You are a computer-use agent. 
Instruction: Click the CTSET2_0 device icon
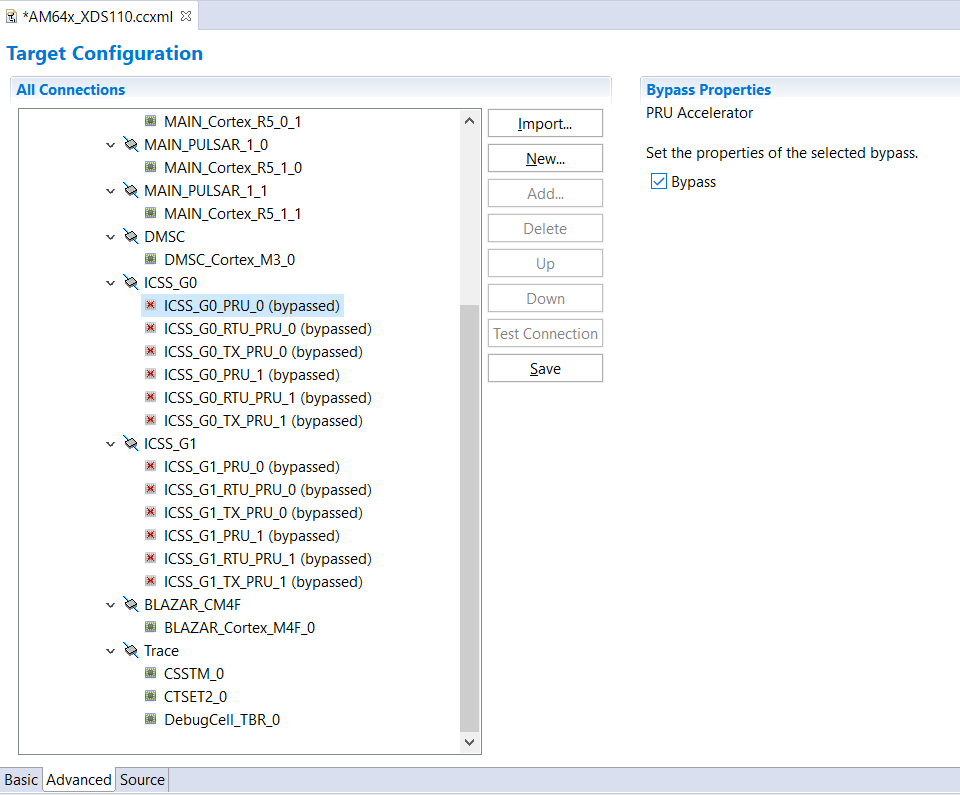point(151,697)
